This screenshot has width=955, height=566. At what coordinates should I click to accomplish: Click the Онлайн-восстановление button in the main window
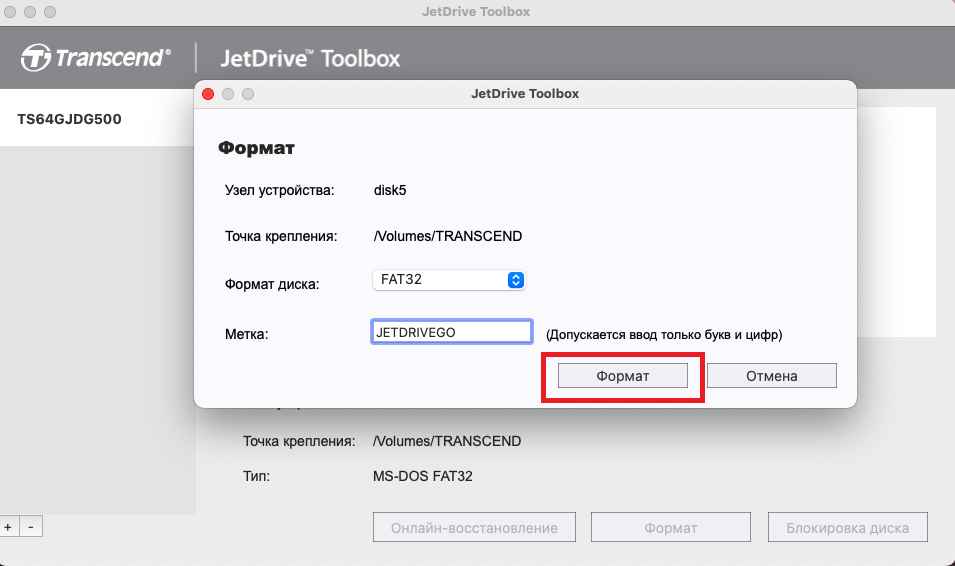pyautogui.click(x=474, y=528)
